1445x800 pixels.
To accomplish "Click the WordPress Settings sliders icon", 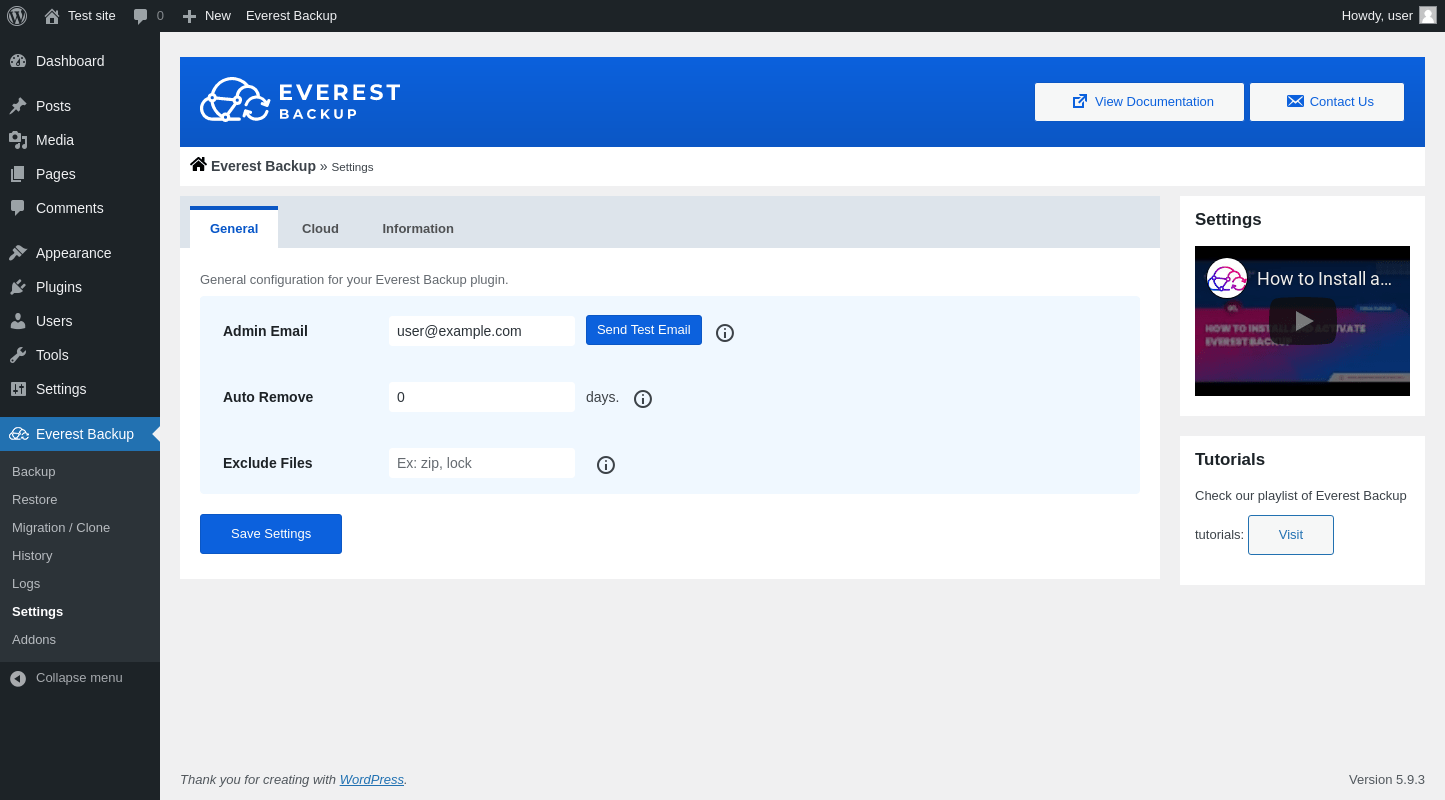I will point(18,389).
